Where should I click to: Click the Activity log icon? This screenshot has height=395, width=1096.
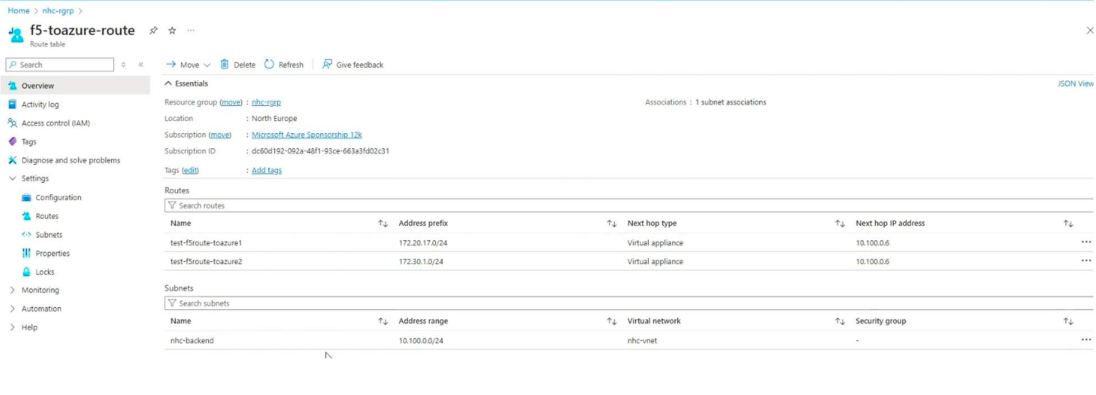point(12,104)
